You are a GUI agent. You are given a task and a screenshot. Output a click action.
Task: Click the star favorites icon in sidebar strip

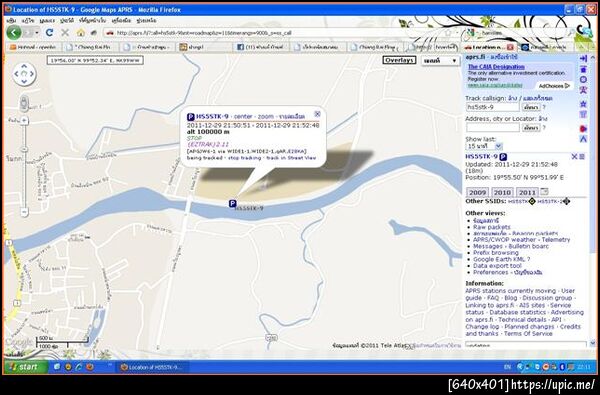583,104
